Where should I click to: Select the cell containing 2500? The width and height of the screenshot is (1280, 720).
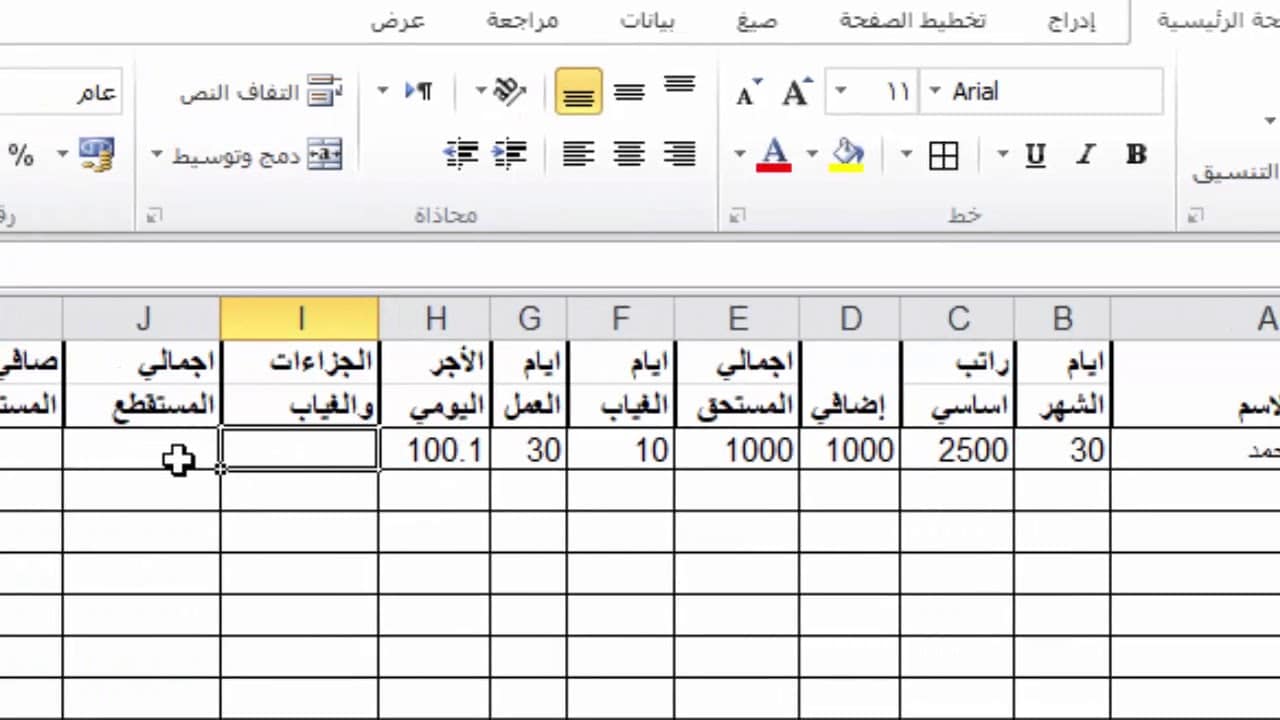click(x=958, y=450)
